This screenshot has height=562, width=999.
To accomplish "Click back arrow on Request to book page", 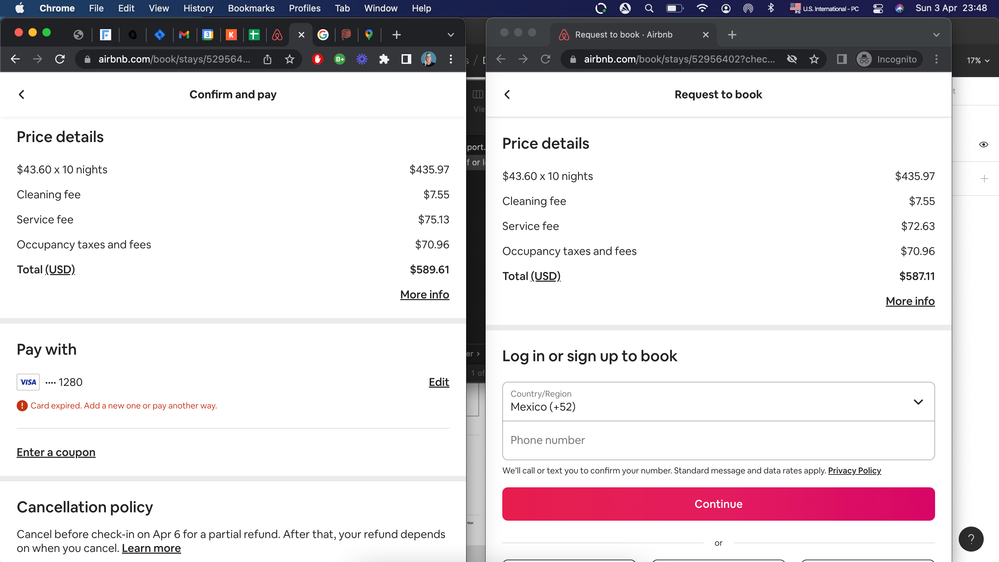I will click(507, 95).
